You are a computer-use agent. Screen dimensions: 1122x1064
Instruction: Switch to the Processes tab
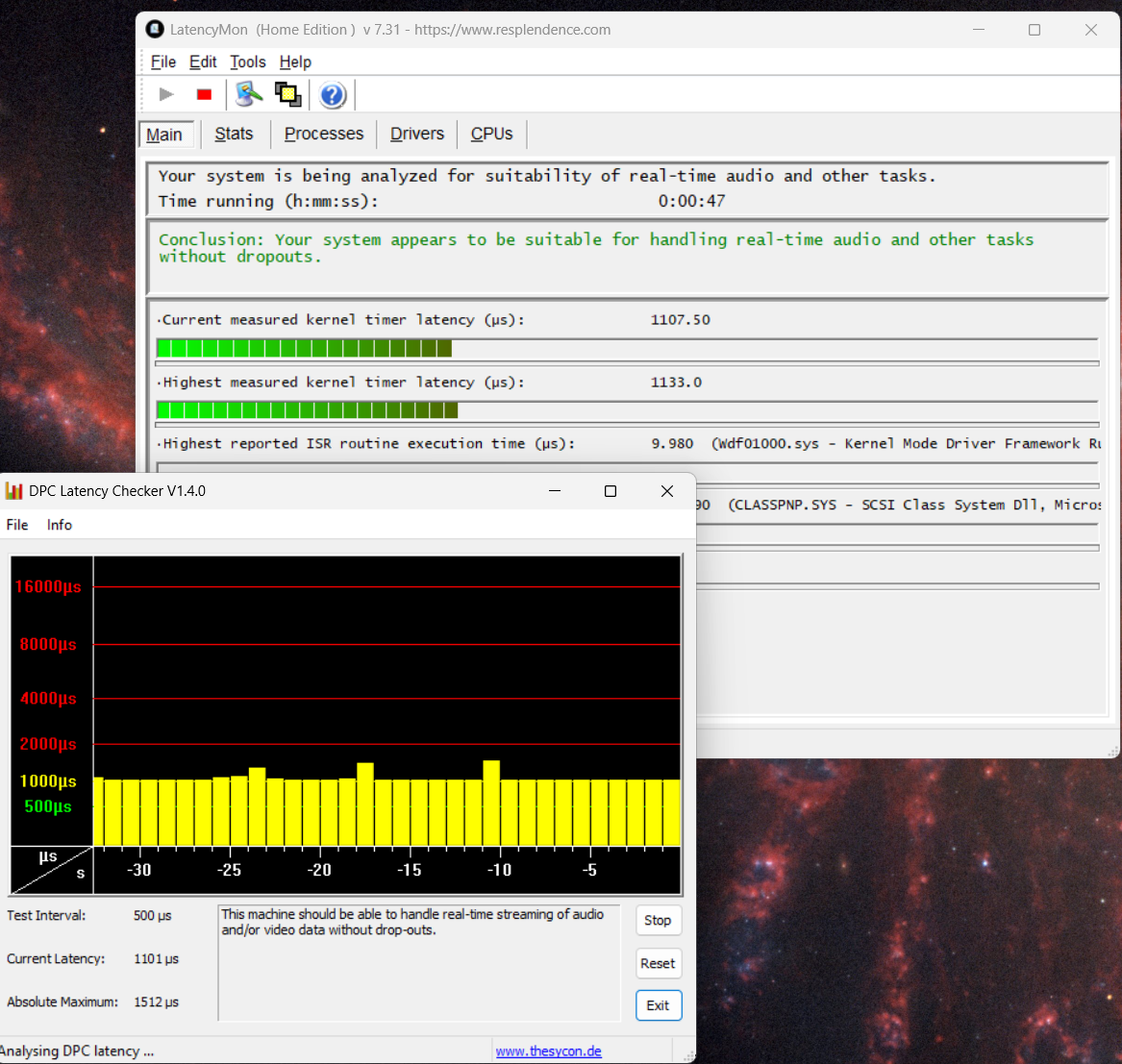[x=324, y=134]
